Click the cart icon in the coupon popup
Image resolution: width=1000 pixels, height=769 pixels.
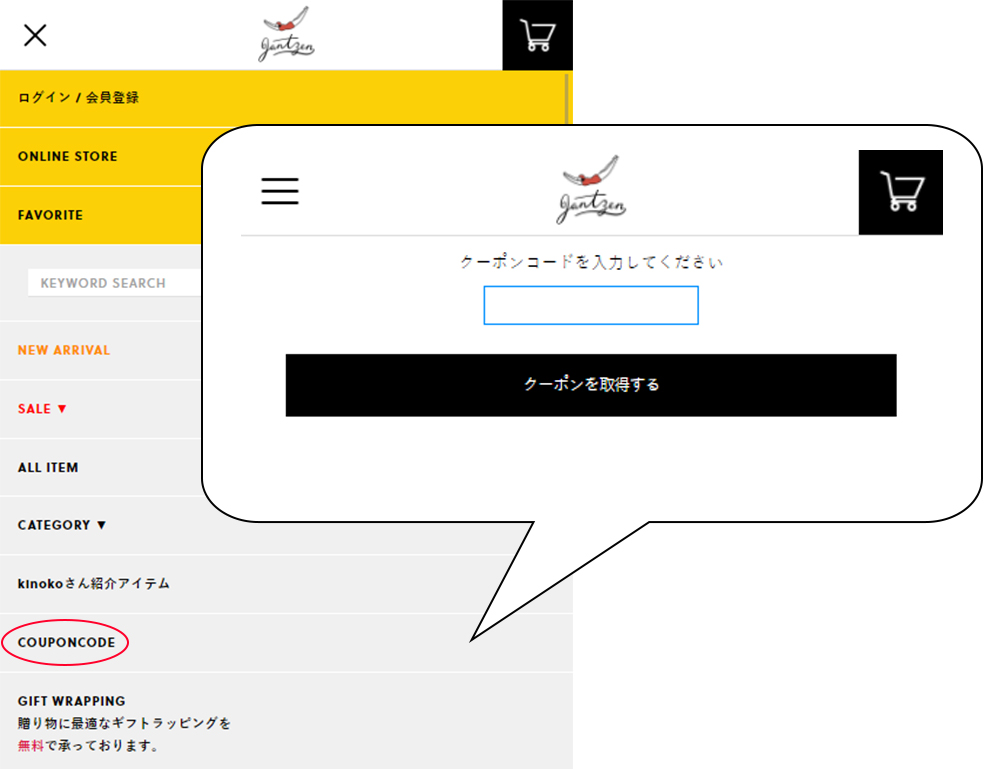click(901, 192)
